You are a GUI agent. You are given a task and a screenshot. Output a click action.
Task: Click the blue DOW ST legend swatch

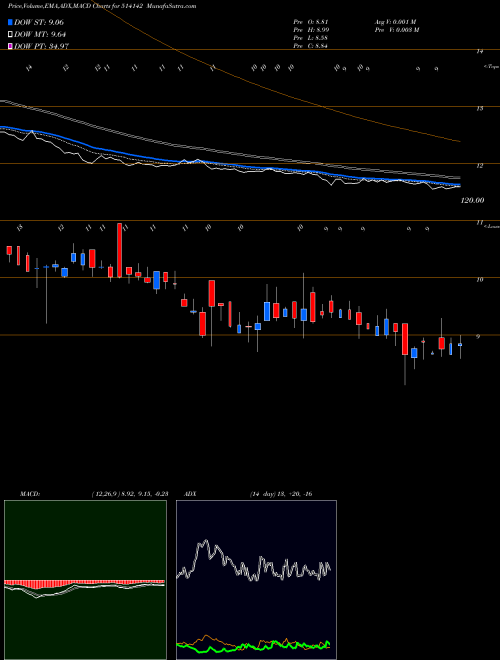coord(10,22)
